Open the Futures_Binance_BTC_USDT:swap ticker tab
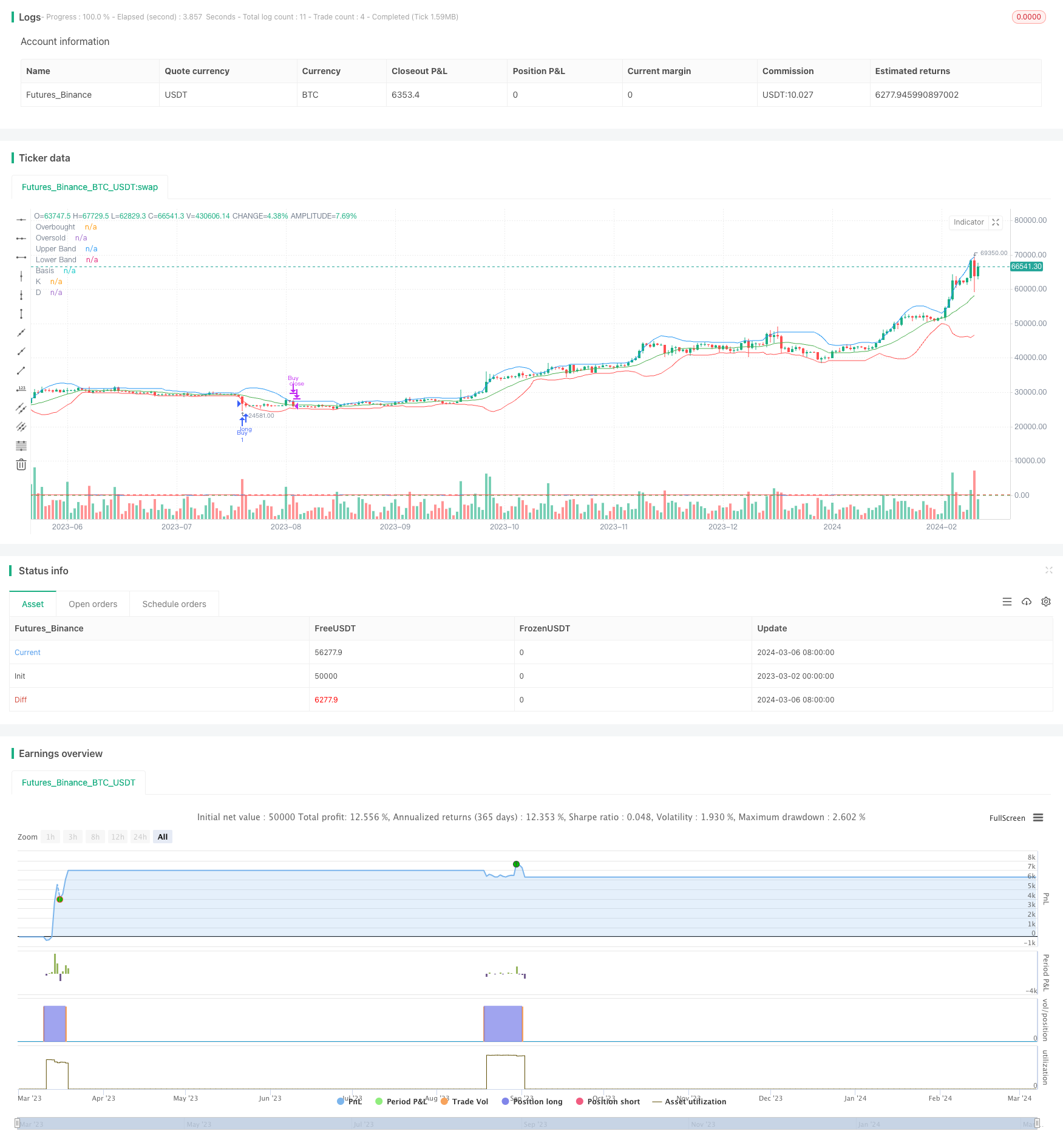The width and height of the screenshot is (1063, 1148). [90, 187]
